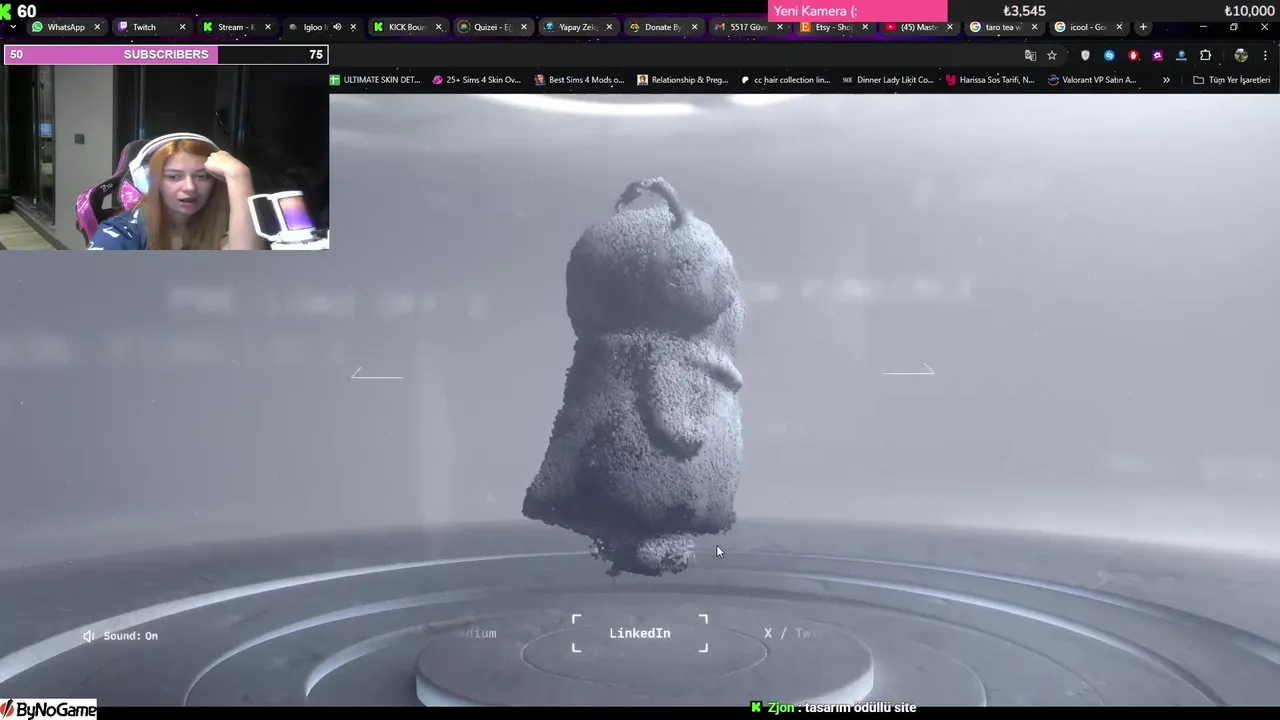Open Tüm Yer İşaretleri folder
The height and width of the screenshot is (720, 1280).
pos(1232,80)
